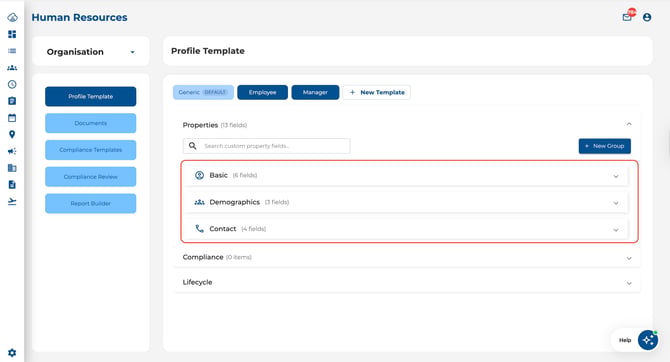670x362 pixels.
Task: Focus the search custom property fields box
Action: point(267,146)
